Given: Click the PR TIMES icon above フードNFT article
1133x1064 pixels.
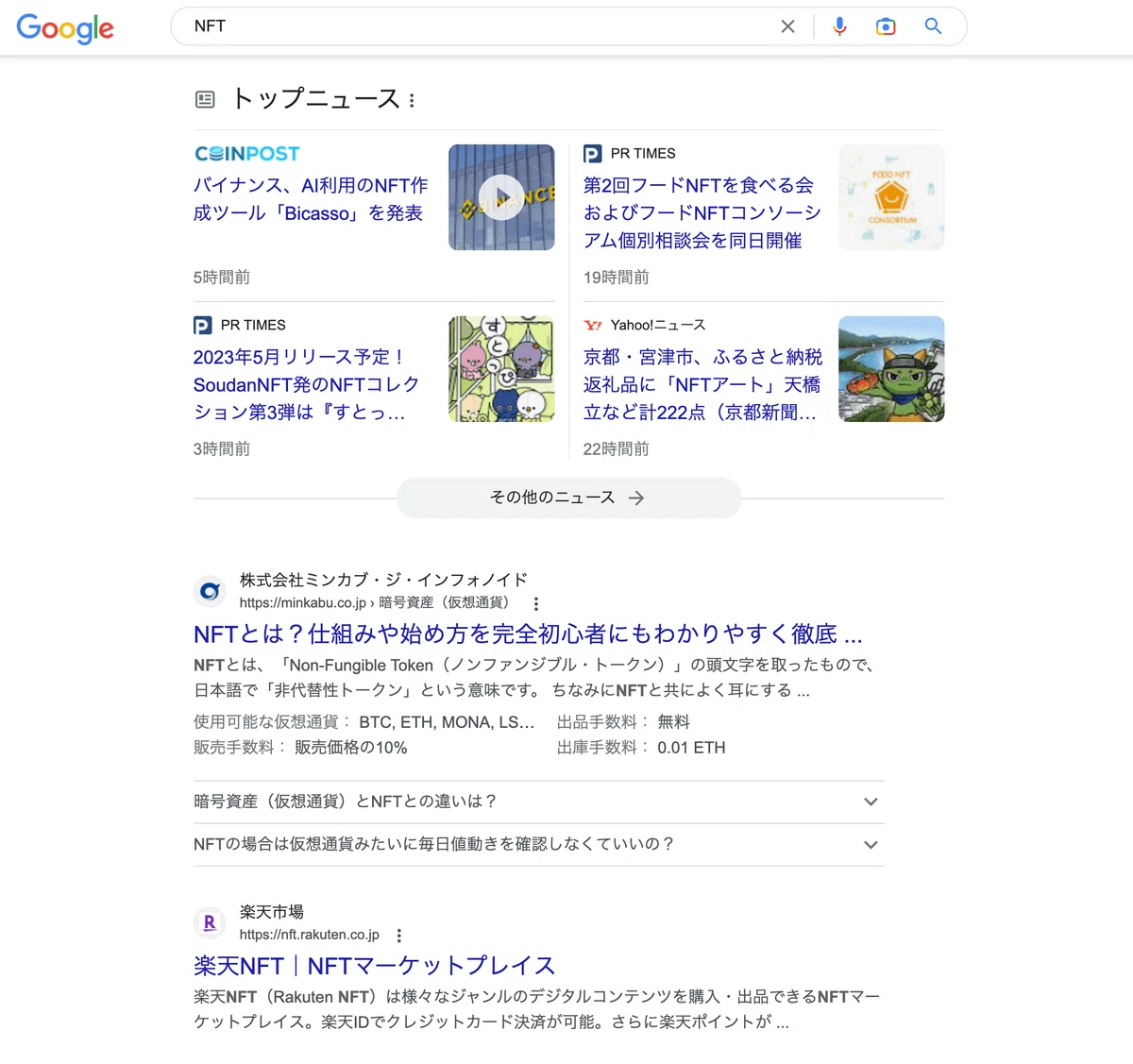Looking at the screenshot, I should click(592, 154).
